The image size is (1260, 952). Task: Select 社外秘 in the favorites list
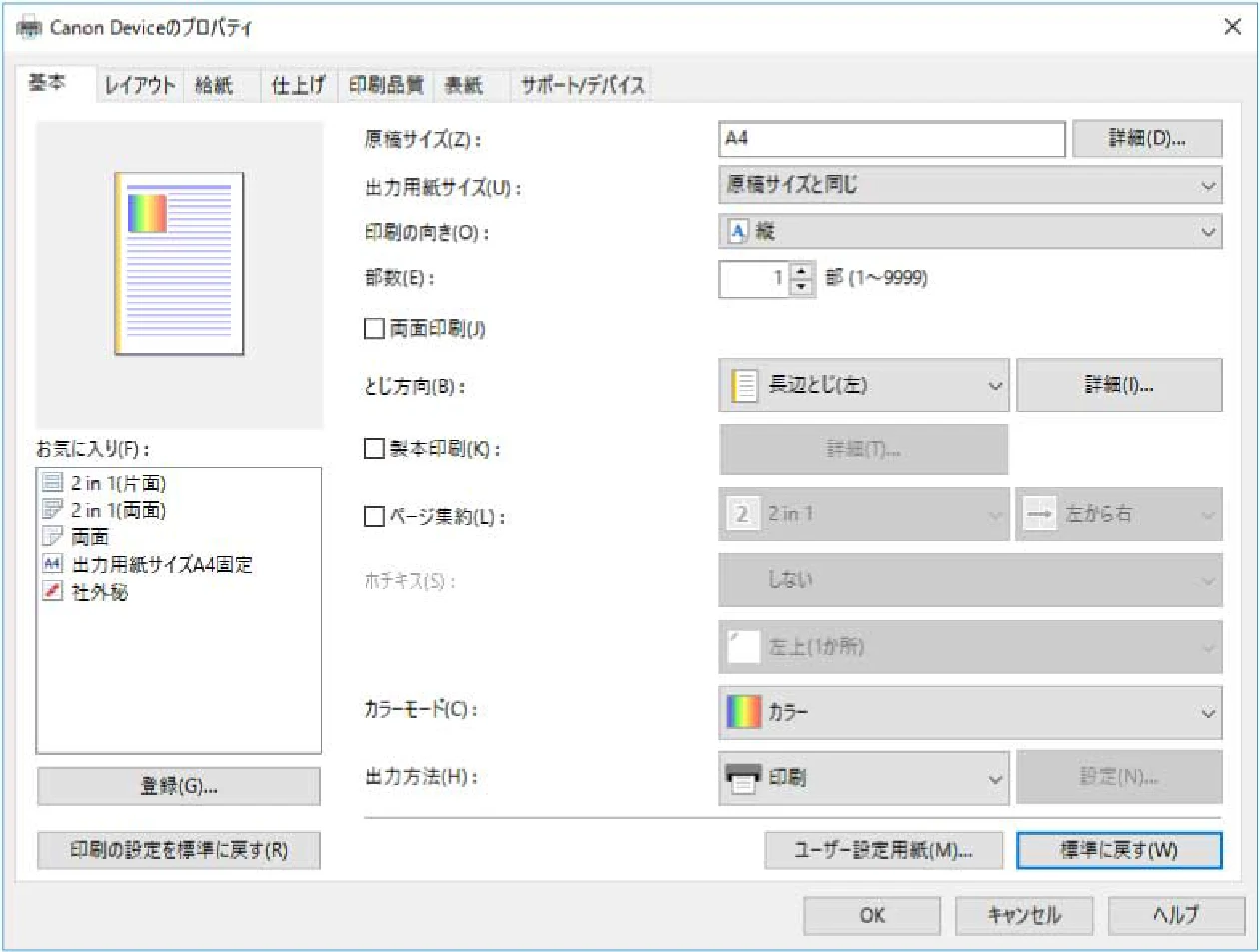99,591
